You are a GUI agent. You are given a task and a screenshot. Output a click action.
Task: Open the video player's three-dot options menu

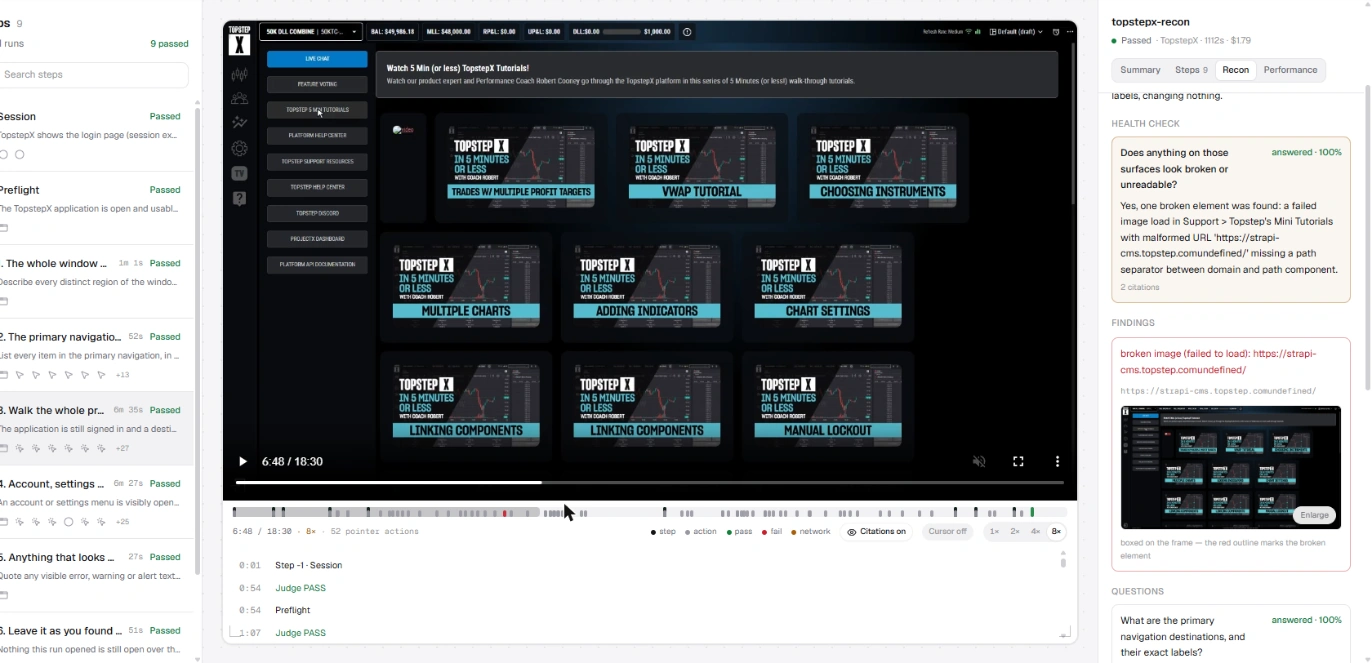coord(1057,461)
